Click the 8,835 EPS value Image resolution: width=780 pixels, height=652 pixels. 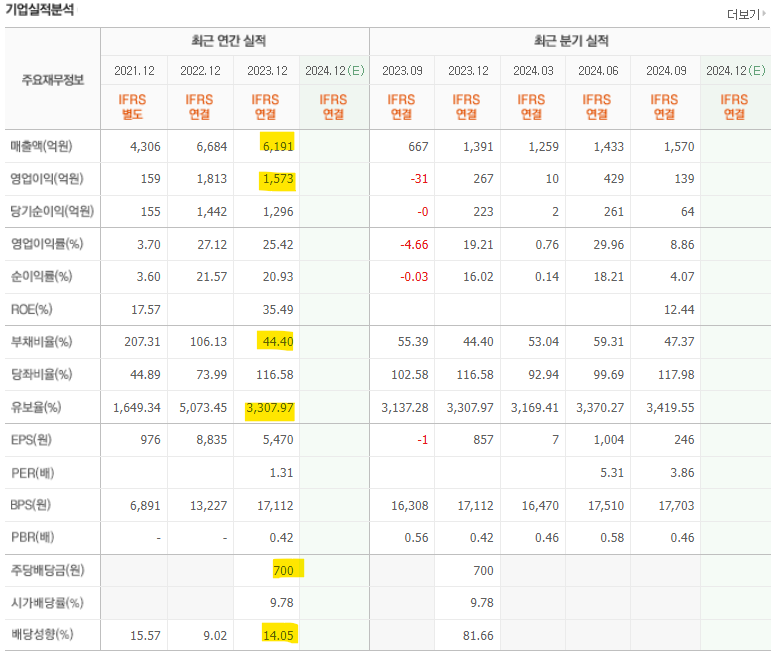(211, 440)
